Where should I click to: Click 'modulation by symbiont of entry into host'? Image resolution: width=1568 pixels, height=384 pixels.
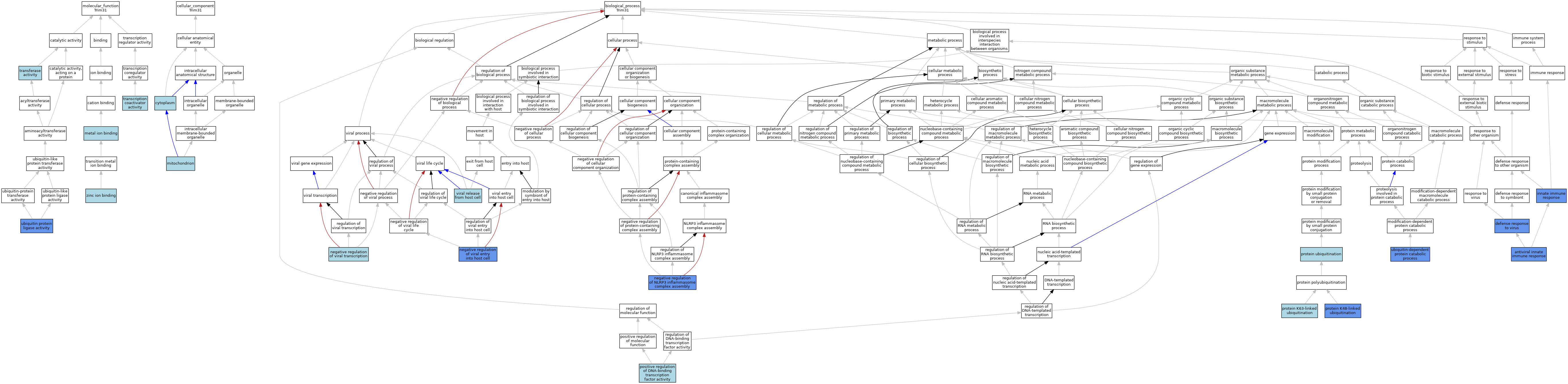click(x=536, y=196)
